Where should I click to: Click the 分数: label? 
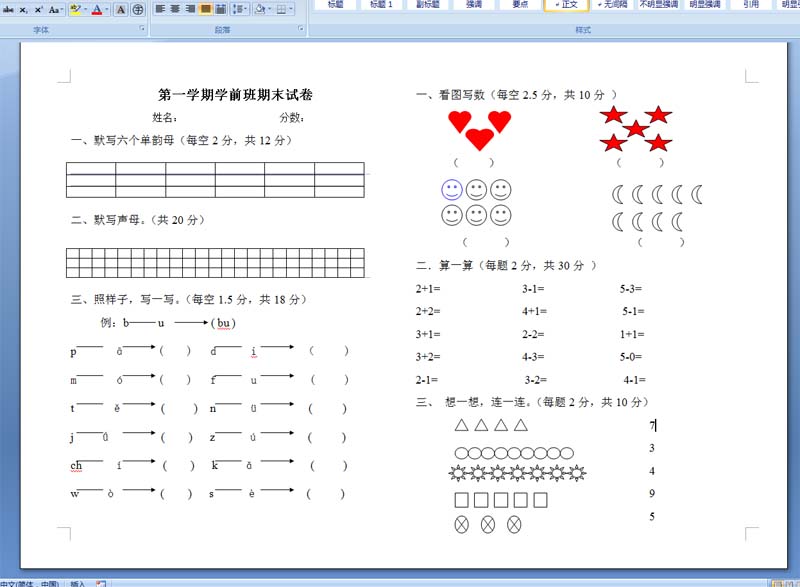tap(291, 118)
